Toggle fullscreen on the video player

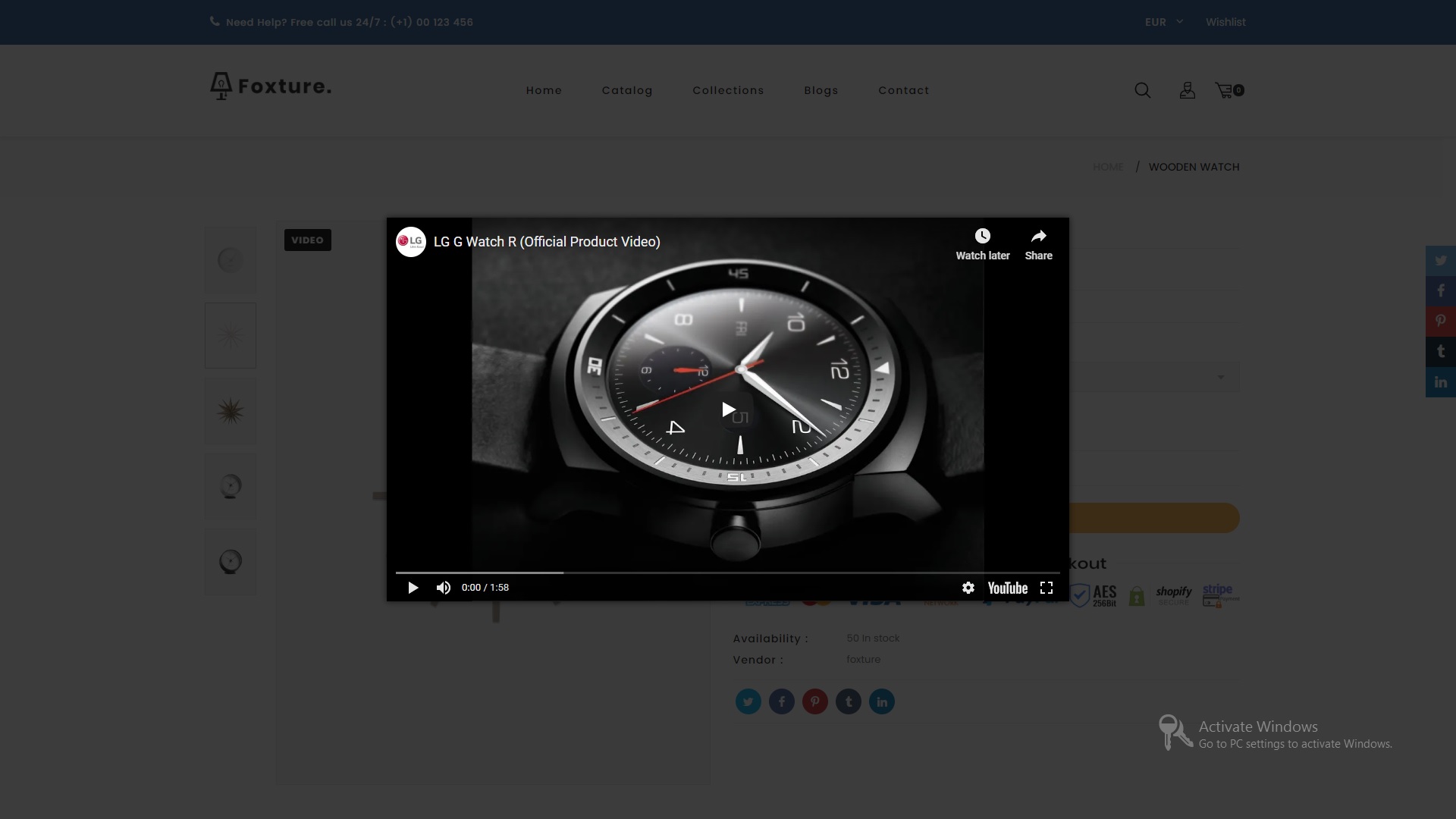[1046, 588]
